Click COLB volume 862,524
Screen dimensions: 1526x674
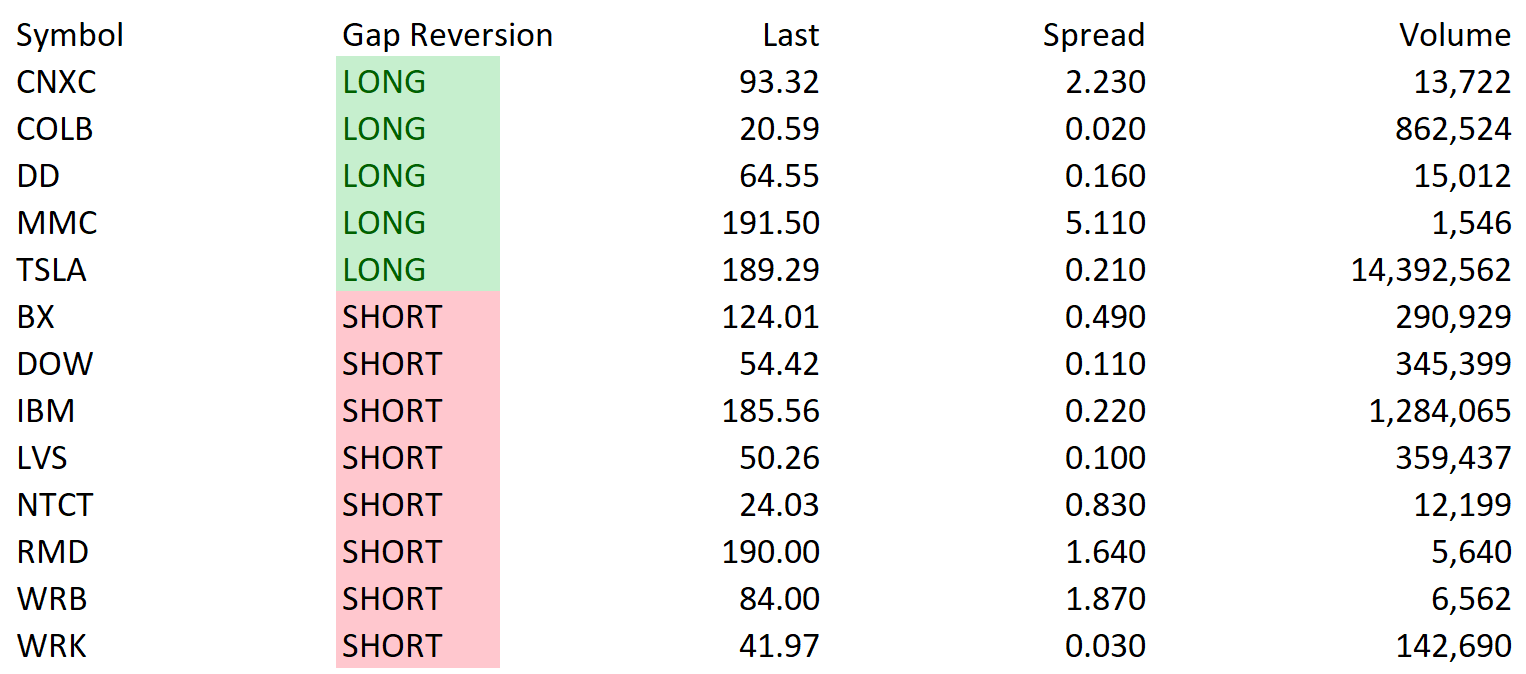point(1455,129)
